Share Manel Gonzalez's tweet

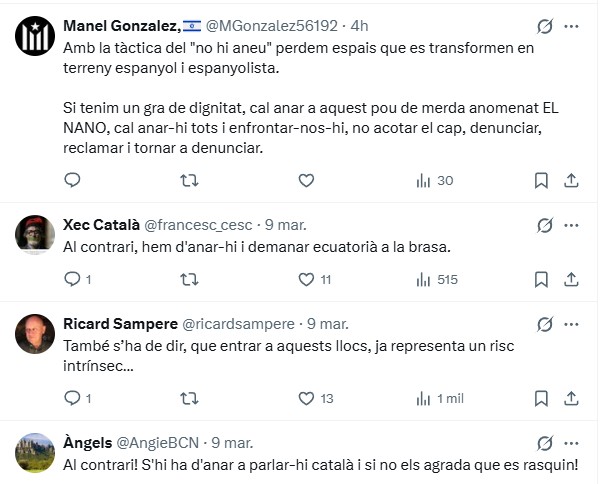click(x=571, y=180)
